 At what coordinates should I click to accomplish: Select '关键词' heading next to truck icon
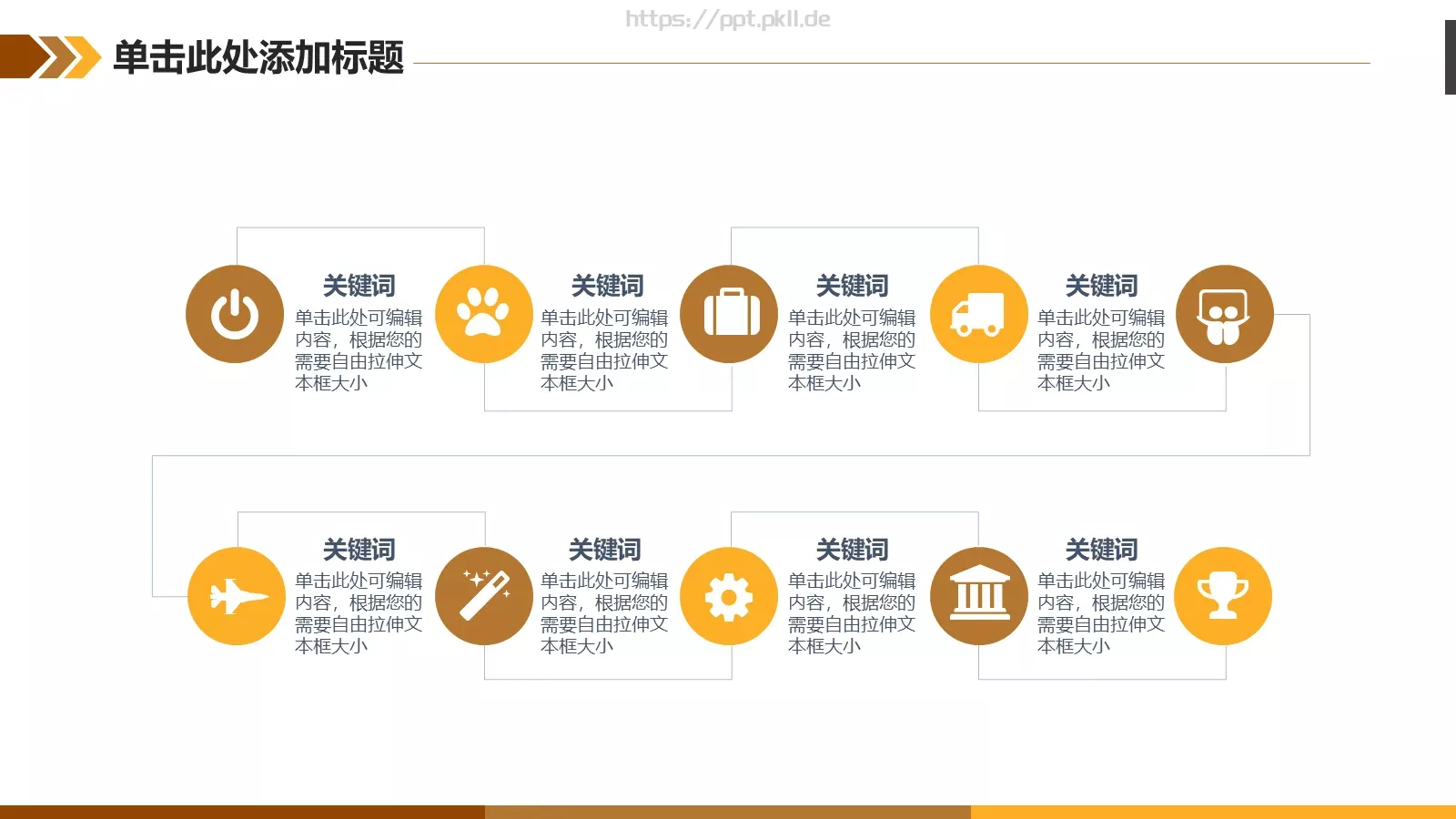(x=1101, y=286)
